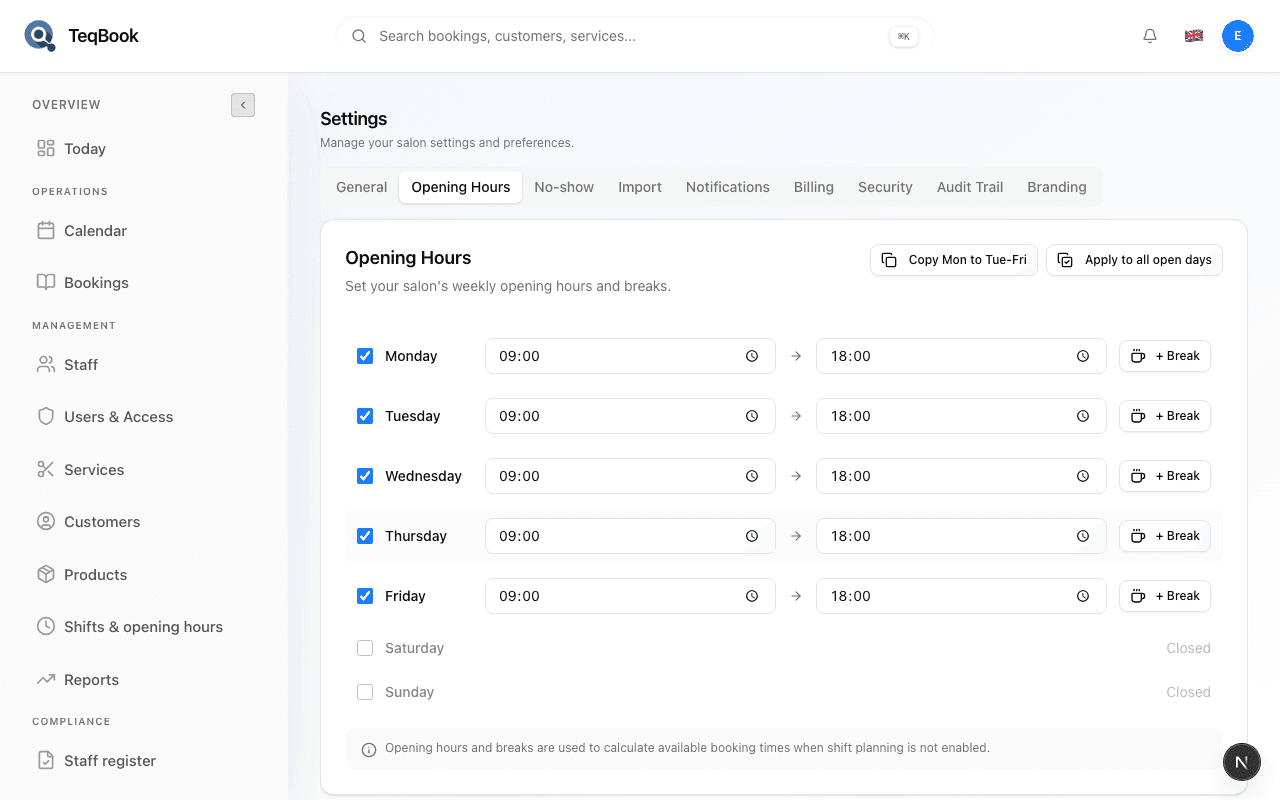Open Wednesday end time clock picker
1280x800 pixels.
(x=1083, y=476)
